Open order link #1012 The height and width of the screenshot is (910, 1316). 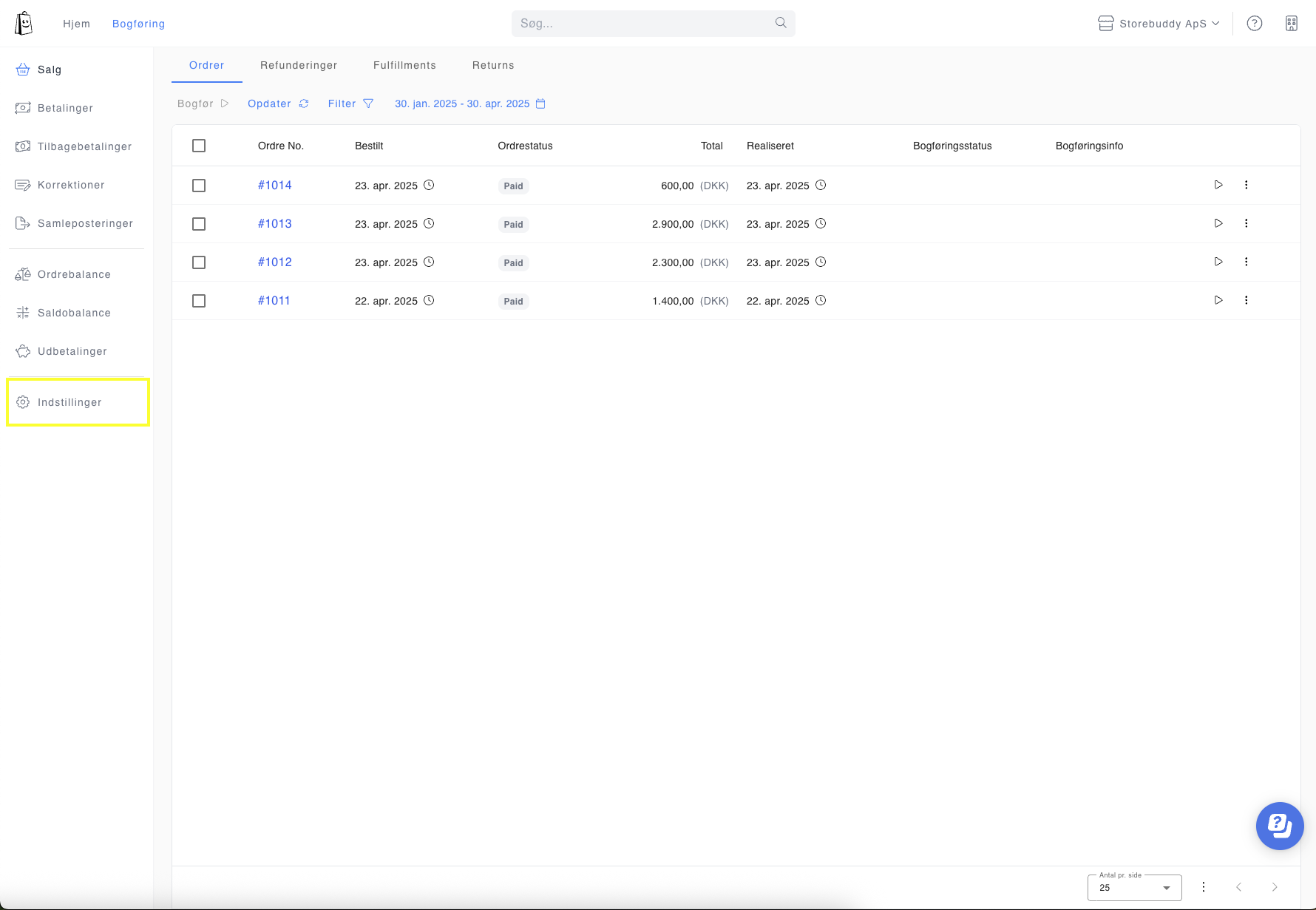pos(274,262)
